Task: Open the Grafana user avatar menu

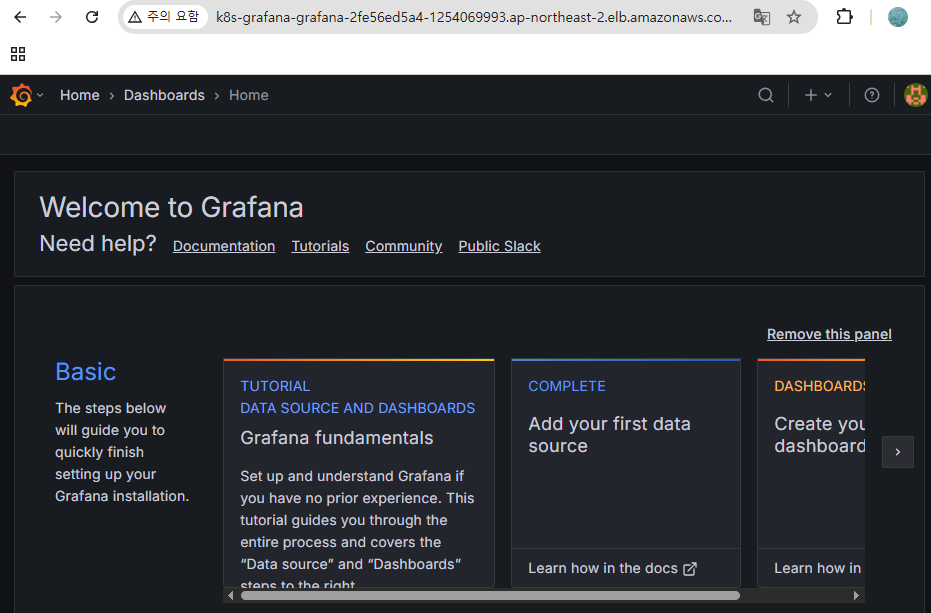Action: point(915,95)
